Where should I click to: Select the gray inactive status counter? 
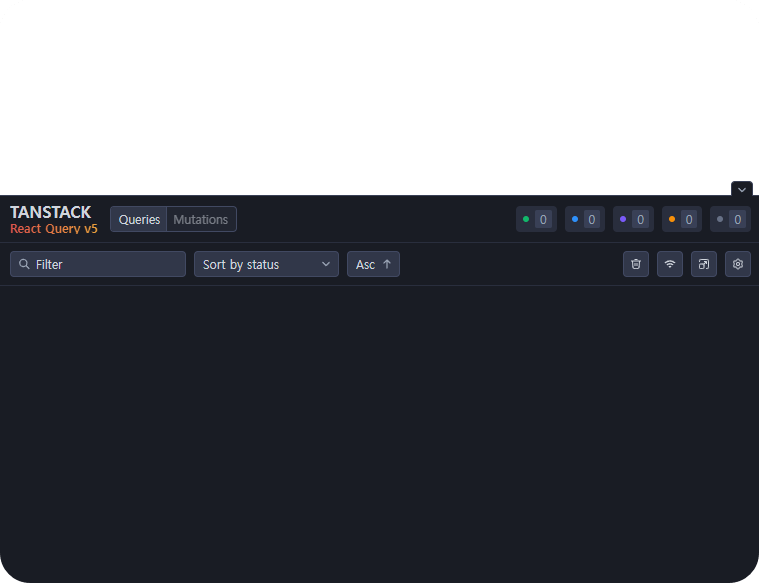tap(730, 219)
